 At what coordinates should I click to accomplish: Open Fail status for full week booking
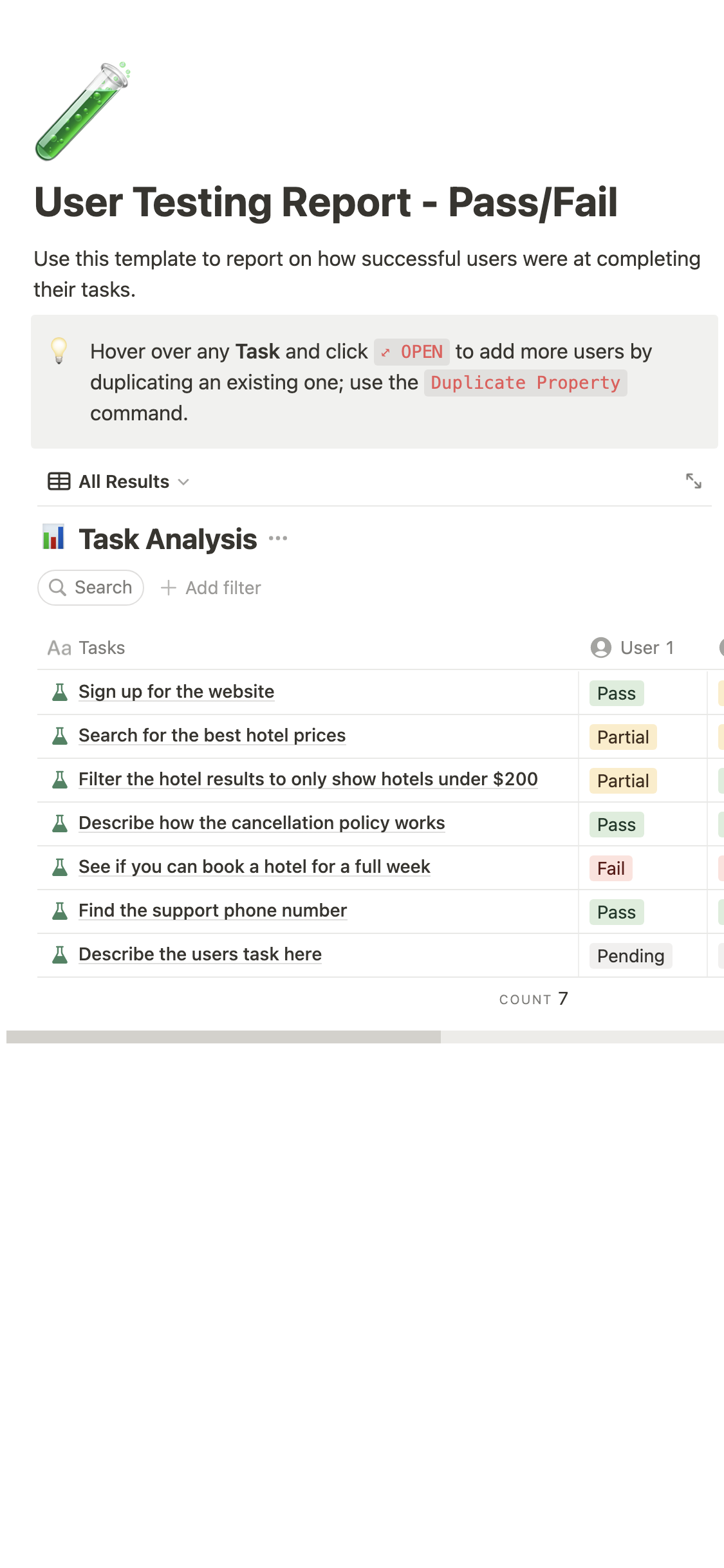(610, 868)
